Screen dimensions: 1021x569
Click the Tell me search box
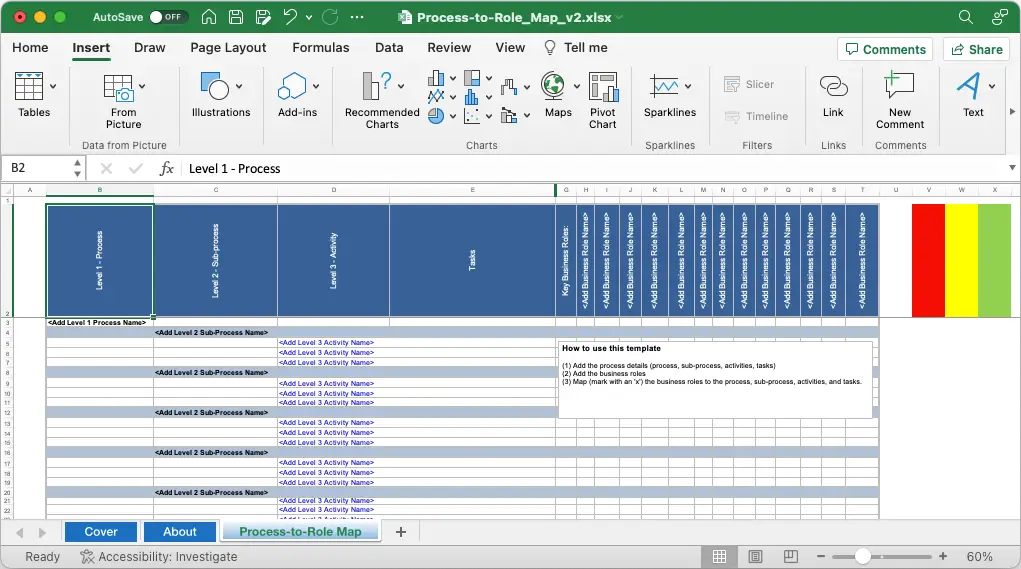pyautogui.click(x=576, y=48)
